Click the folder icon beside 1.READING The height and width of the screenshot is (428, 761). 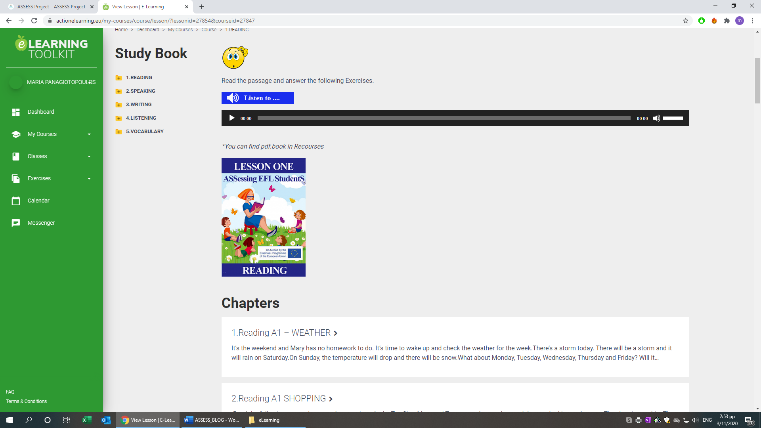click(x=118, y=78)
